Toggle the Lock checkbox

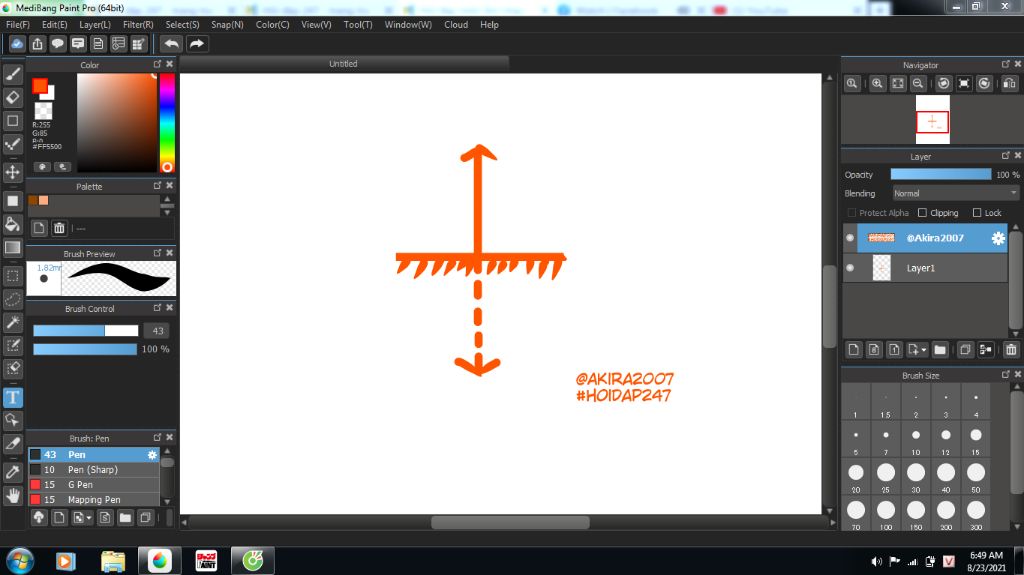(x=977, y=213)
